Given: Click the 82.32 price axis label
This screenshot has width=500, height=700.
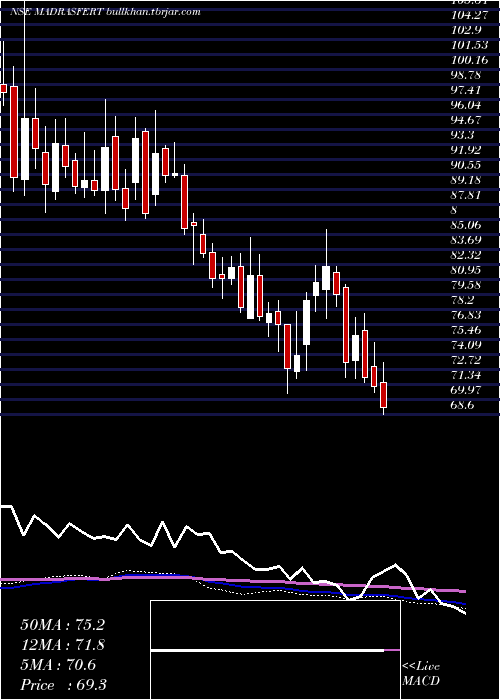Looking at the screenshot, I should coord(466,255).
